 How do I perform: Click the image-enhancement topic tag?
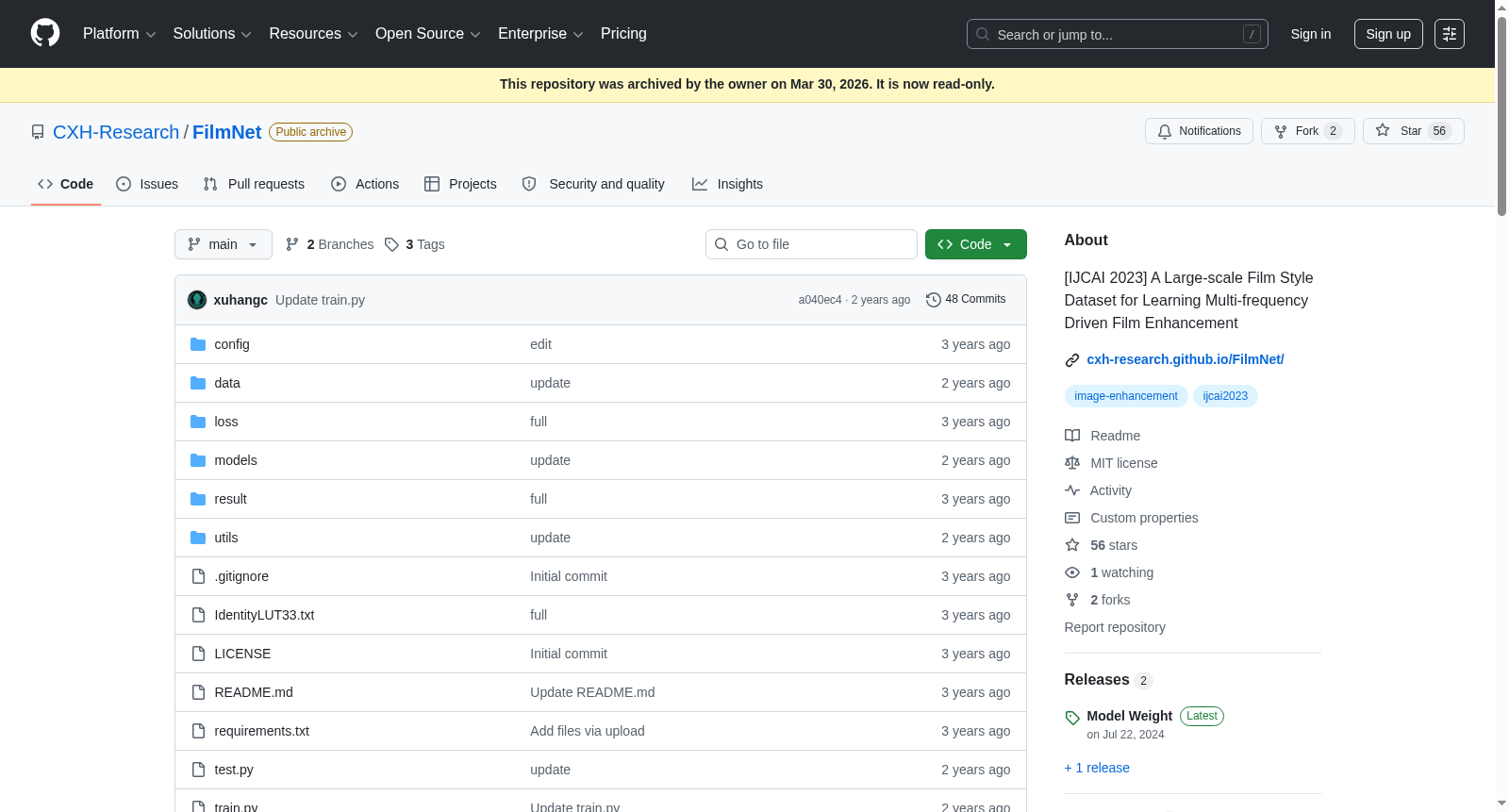point(1126,396)
